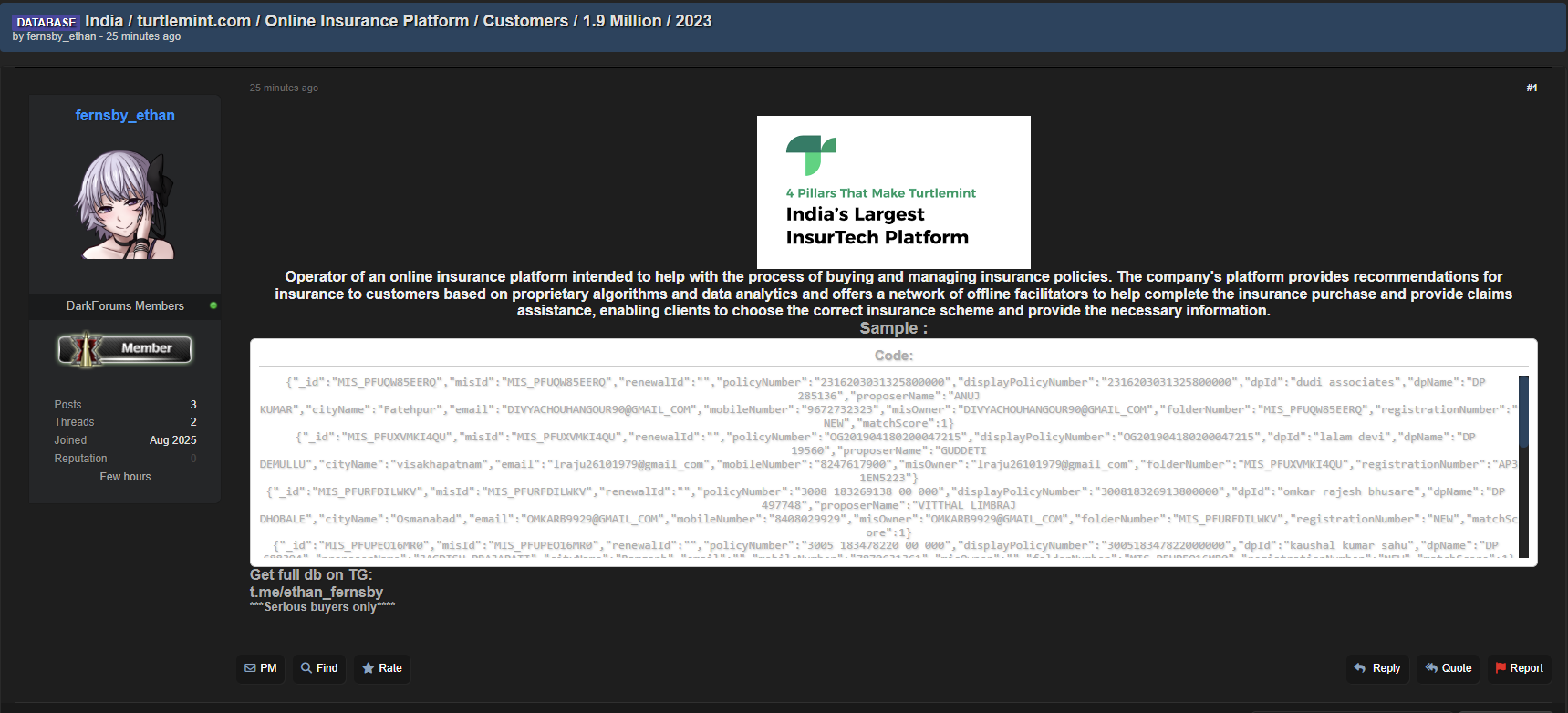Screen dimensions: 1568x713
Task: Click the 25 minutes ago post timestamp
Action: [284, 88]
